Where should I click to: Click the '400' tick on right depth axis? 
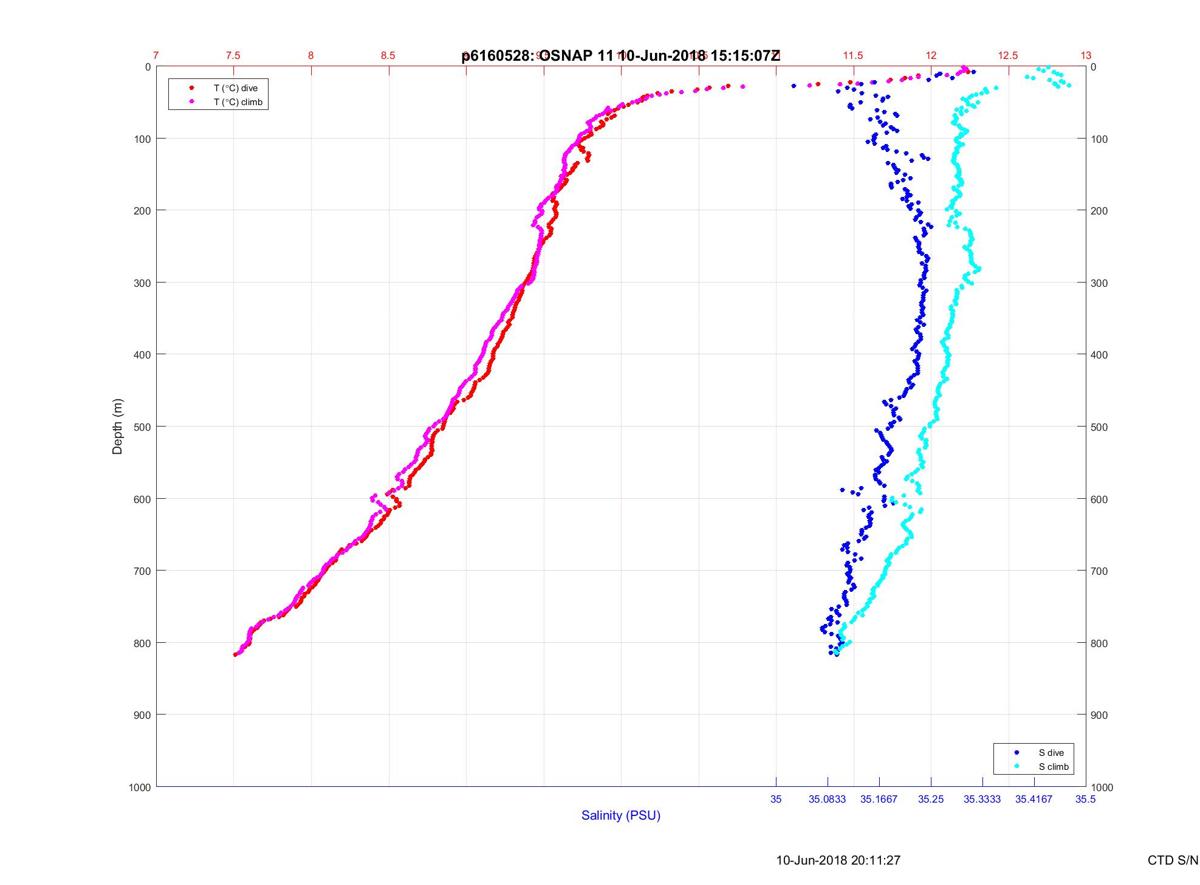coord(1101,355)
